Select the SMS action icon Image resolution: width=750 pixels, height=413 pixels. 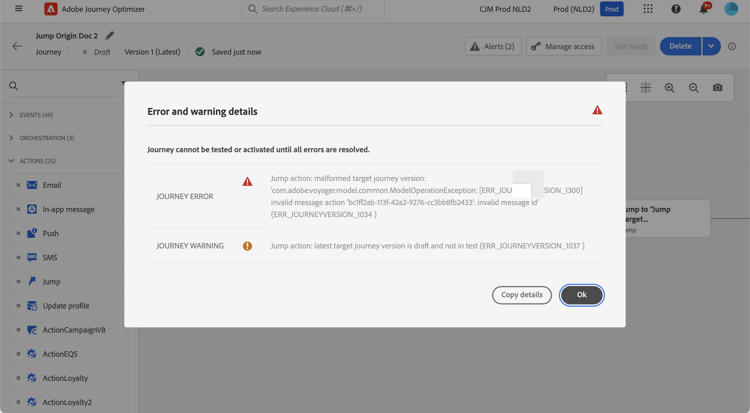click(32, 257)
